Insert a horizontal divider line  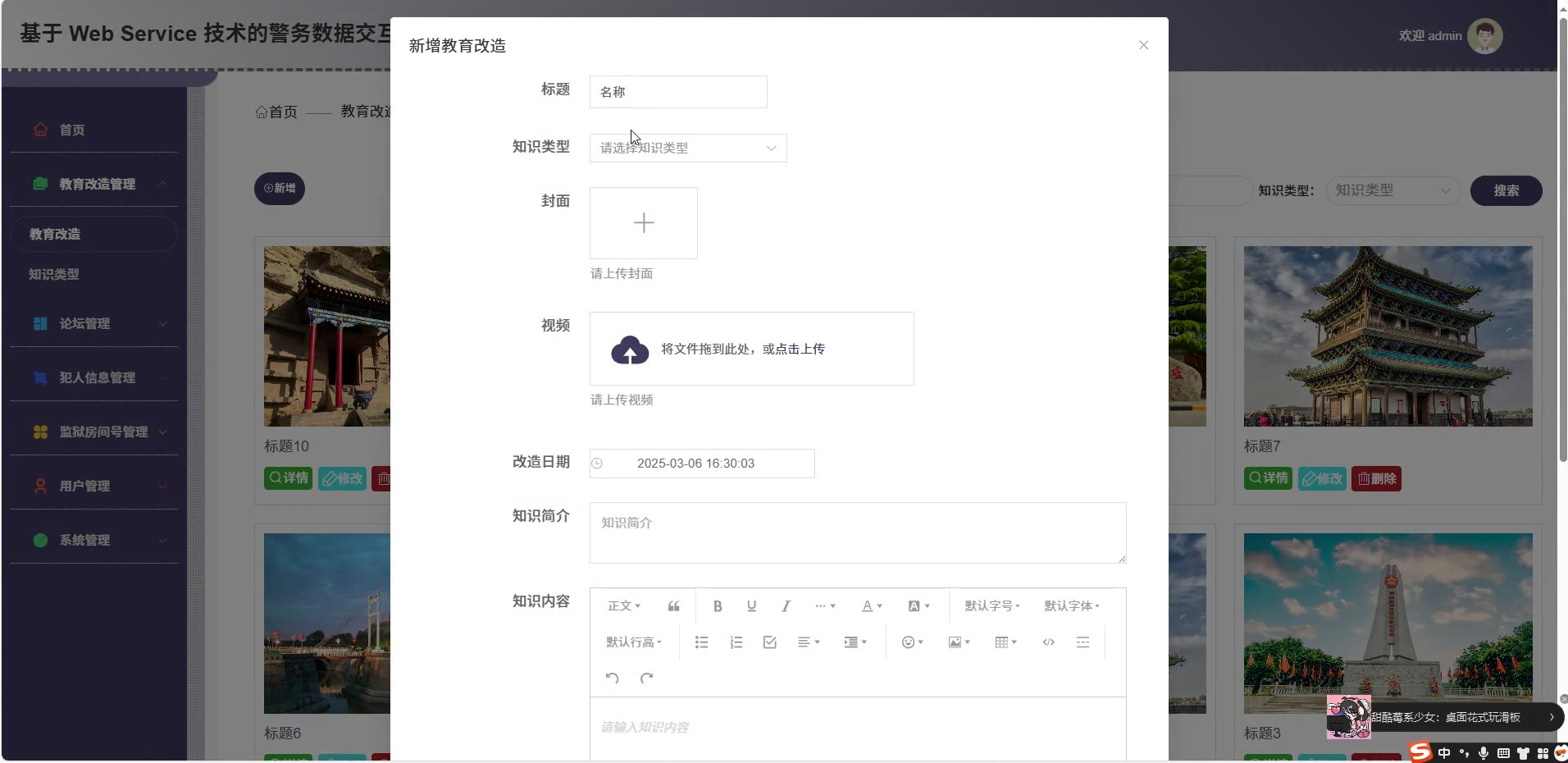pyautogui.click(x=1083, y=642)
